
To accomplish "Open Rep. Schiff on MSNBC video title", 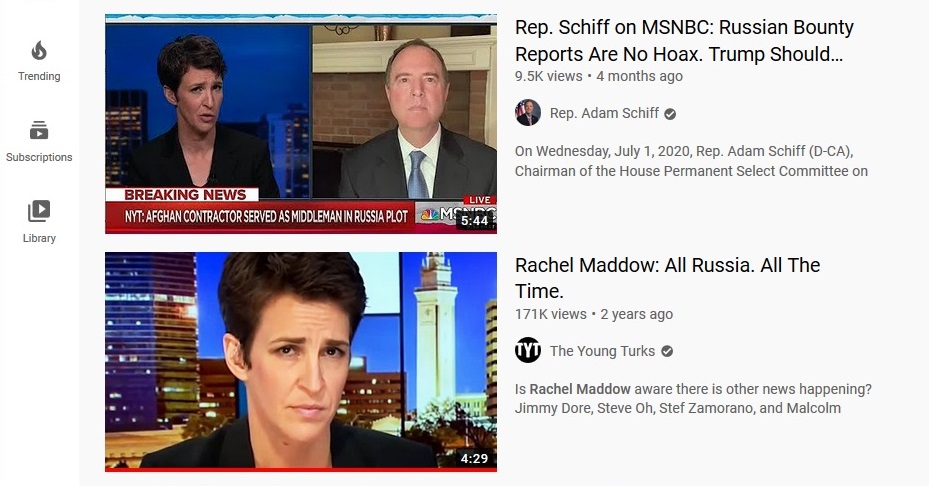I will (x=684, y=40).
